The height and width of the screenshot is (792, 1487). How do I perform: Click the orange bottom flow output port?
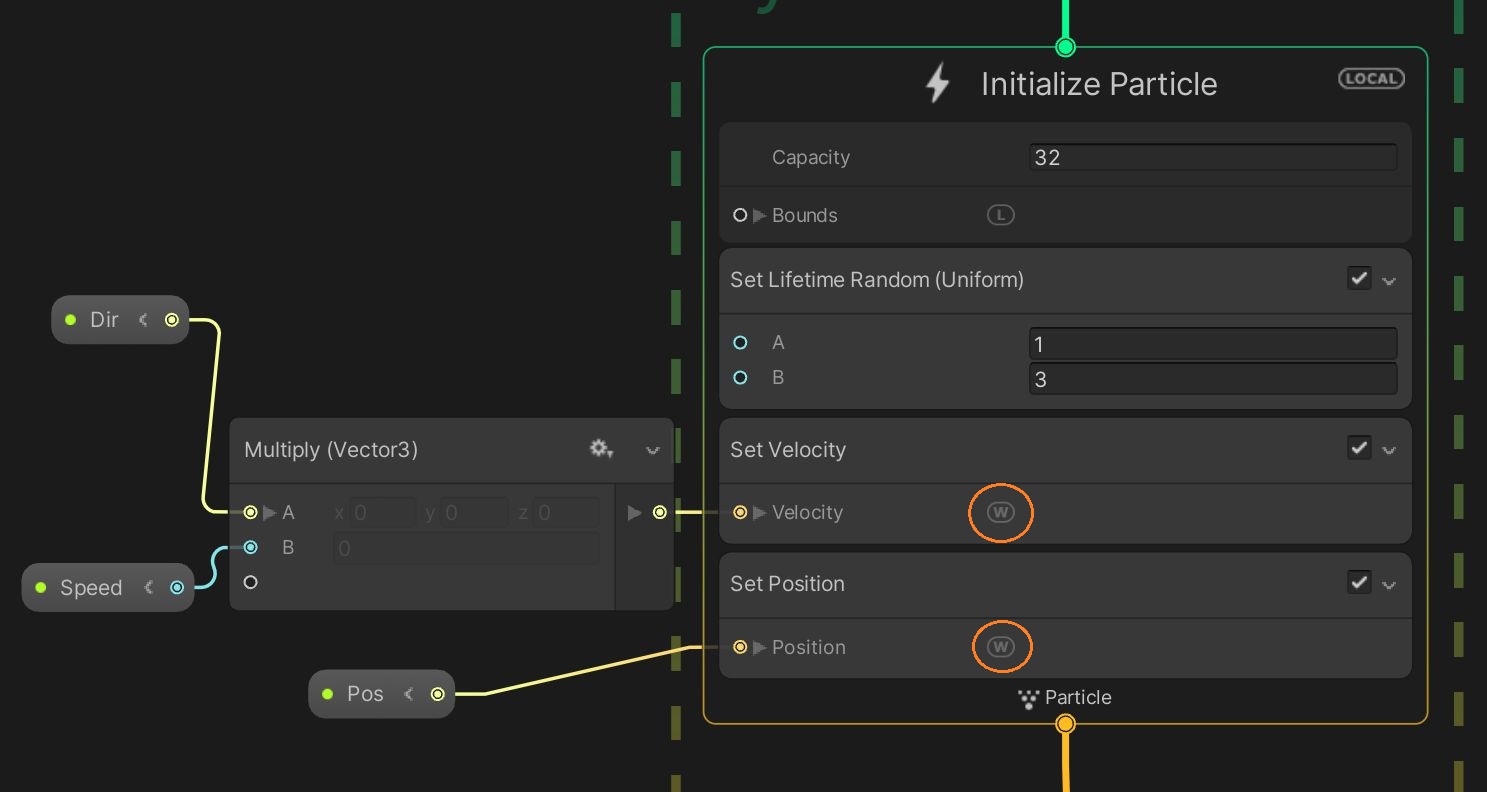tap(1065, 723)
